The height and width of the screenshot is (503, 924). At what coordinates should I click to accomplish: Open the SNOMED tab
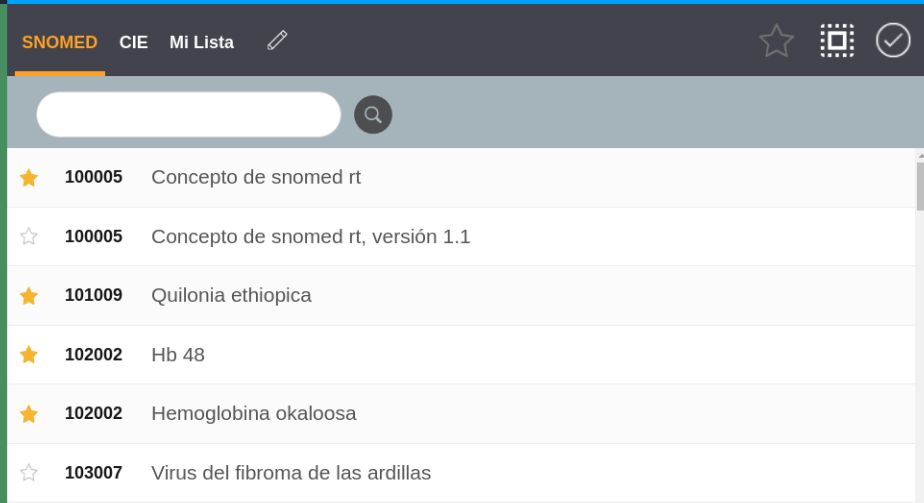pyautogui.click(x=59, y=42)
